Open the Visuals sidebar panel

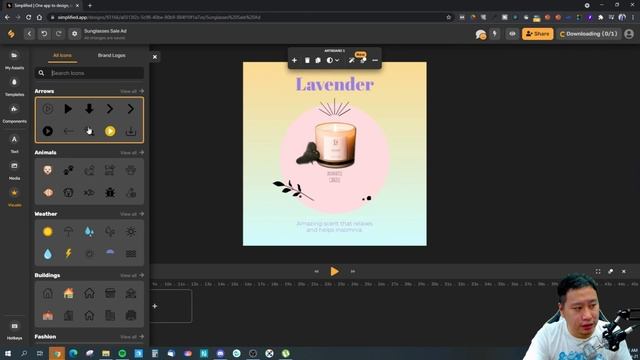tap(14, 198)
